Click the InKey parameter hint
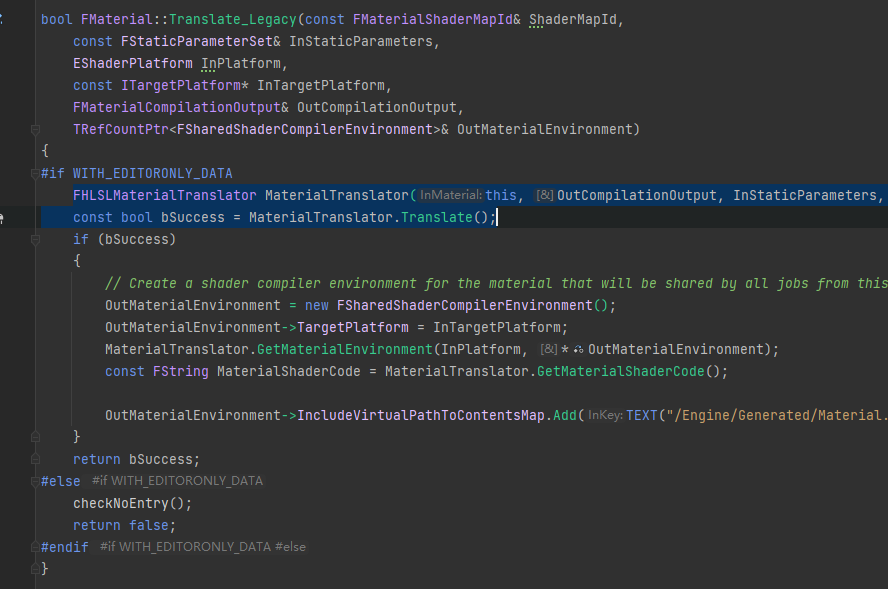 [605, 415]
